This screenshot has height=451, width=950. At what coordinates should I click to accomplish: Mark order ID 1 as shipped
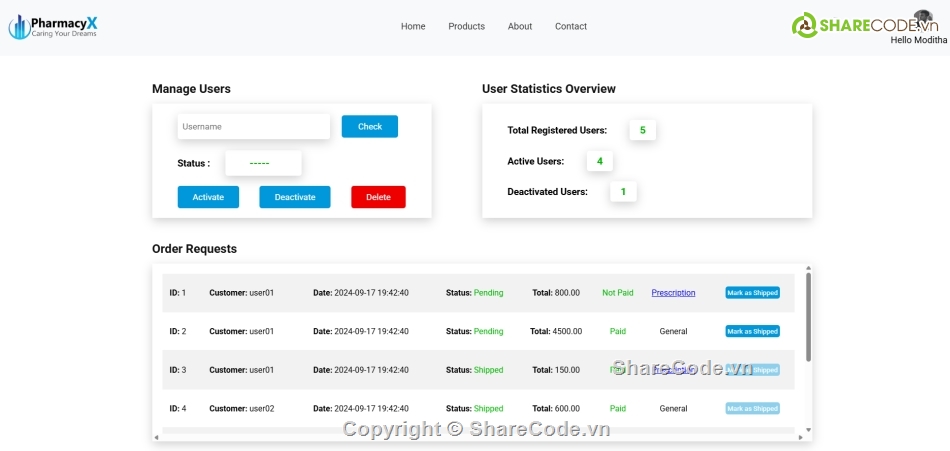pos(752,293)
